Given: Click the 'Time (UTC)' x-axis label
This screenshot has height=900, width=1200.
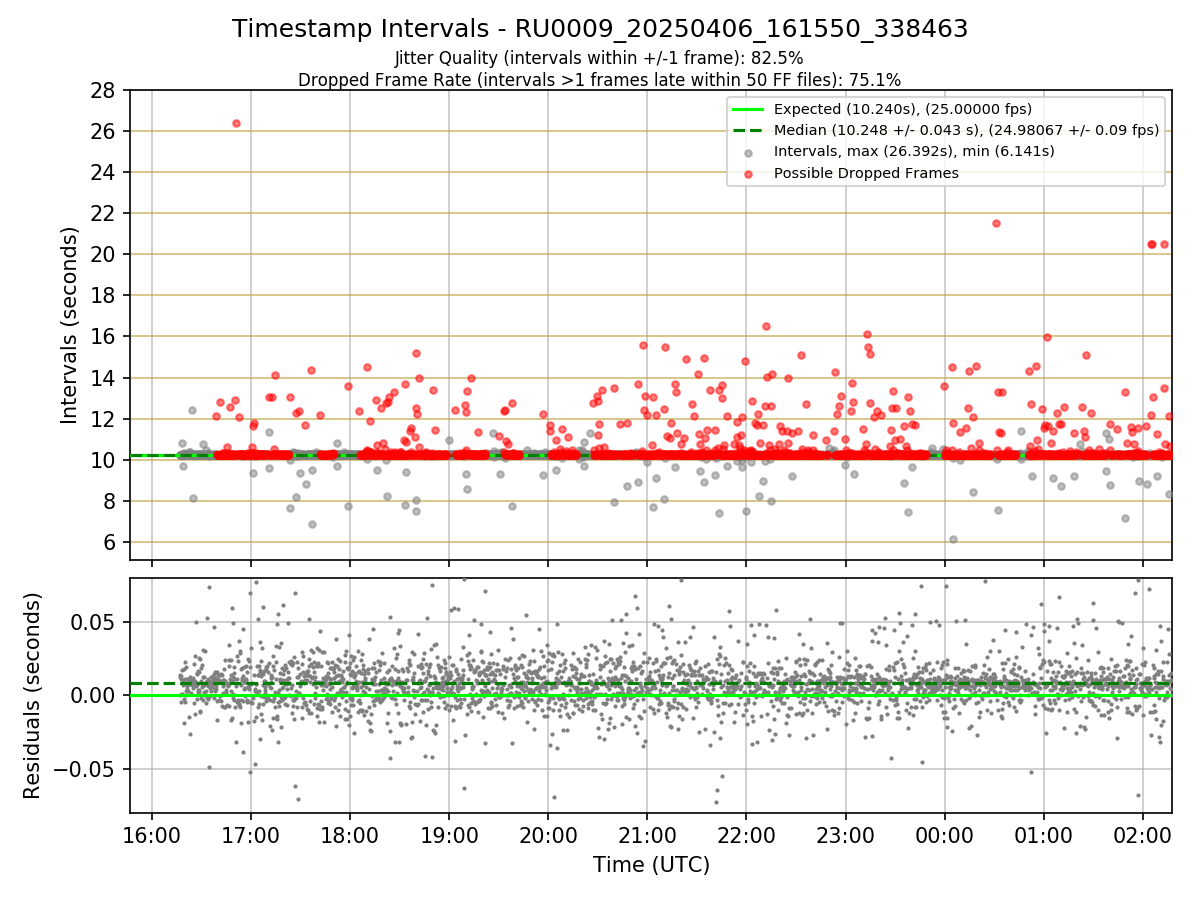Looking at the screenshot, I should [651, 864].
